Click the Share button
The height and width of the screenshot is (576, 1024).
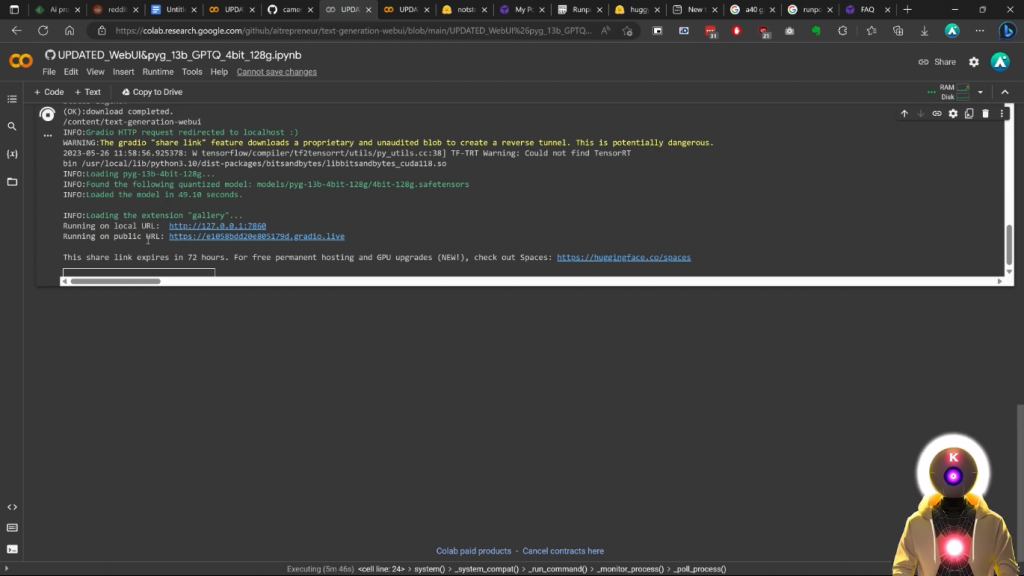[x=937, y=62]
